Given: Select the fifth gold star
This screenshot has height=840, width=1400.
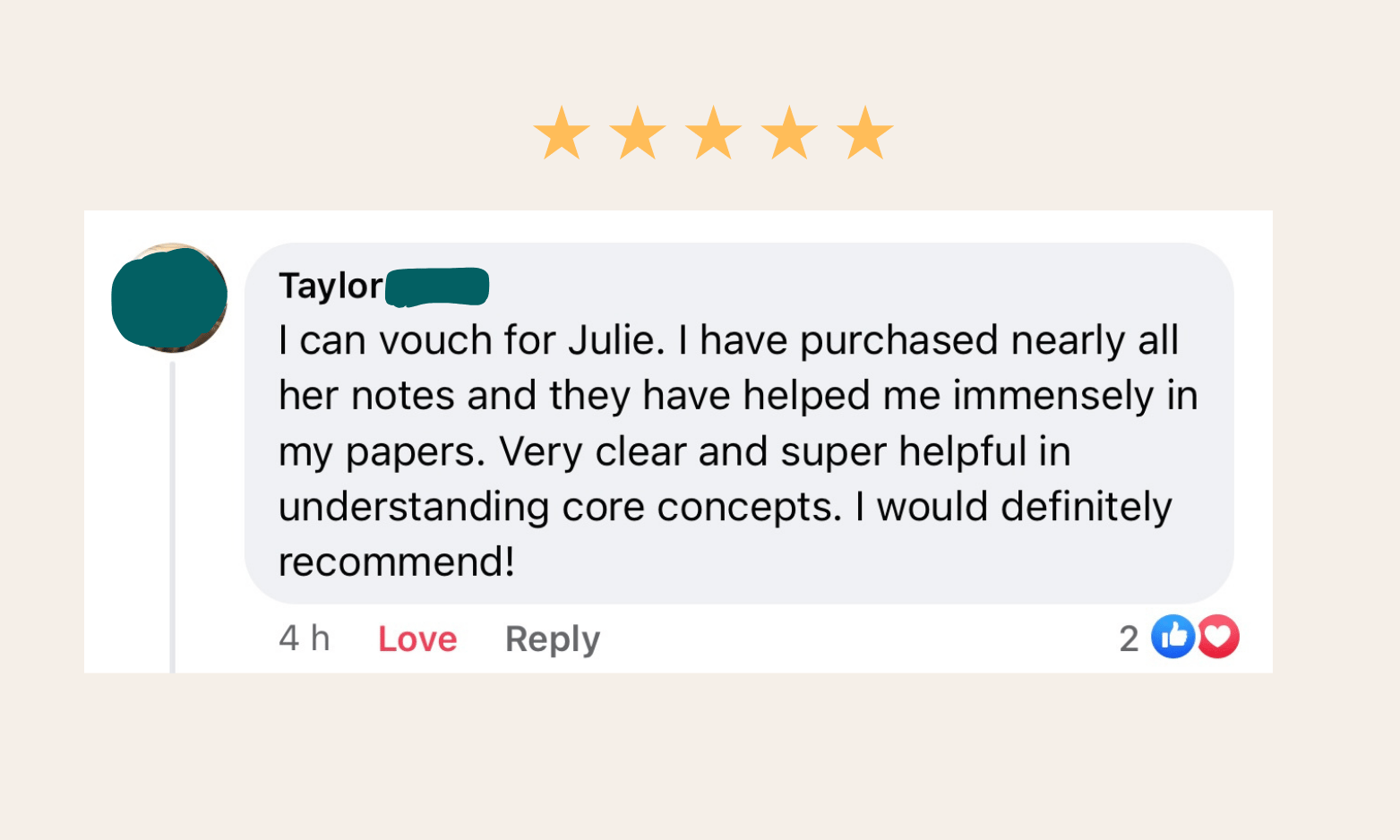Looking at the screenshot, I should (x=865, y=133).
